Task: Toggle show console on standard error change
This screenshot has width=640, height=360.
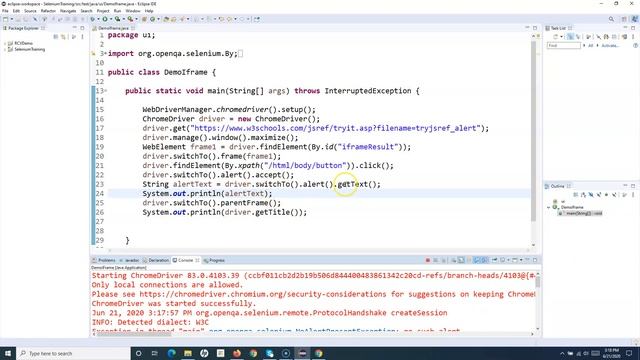Action: coord(484,260)
